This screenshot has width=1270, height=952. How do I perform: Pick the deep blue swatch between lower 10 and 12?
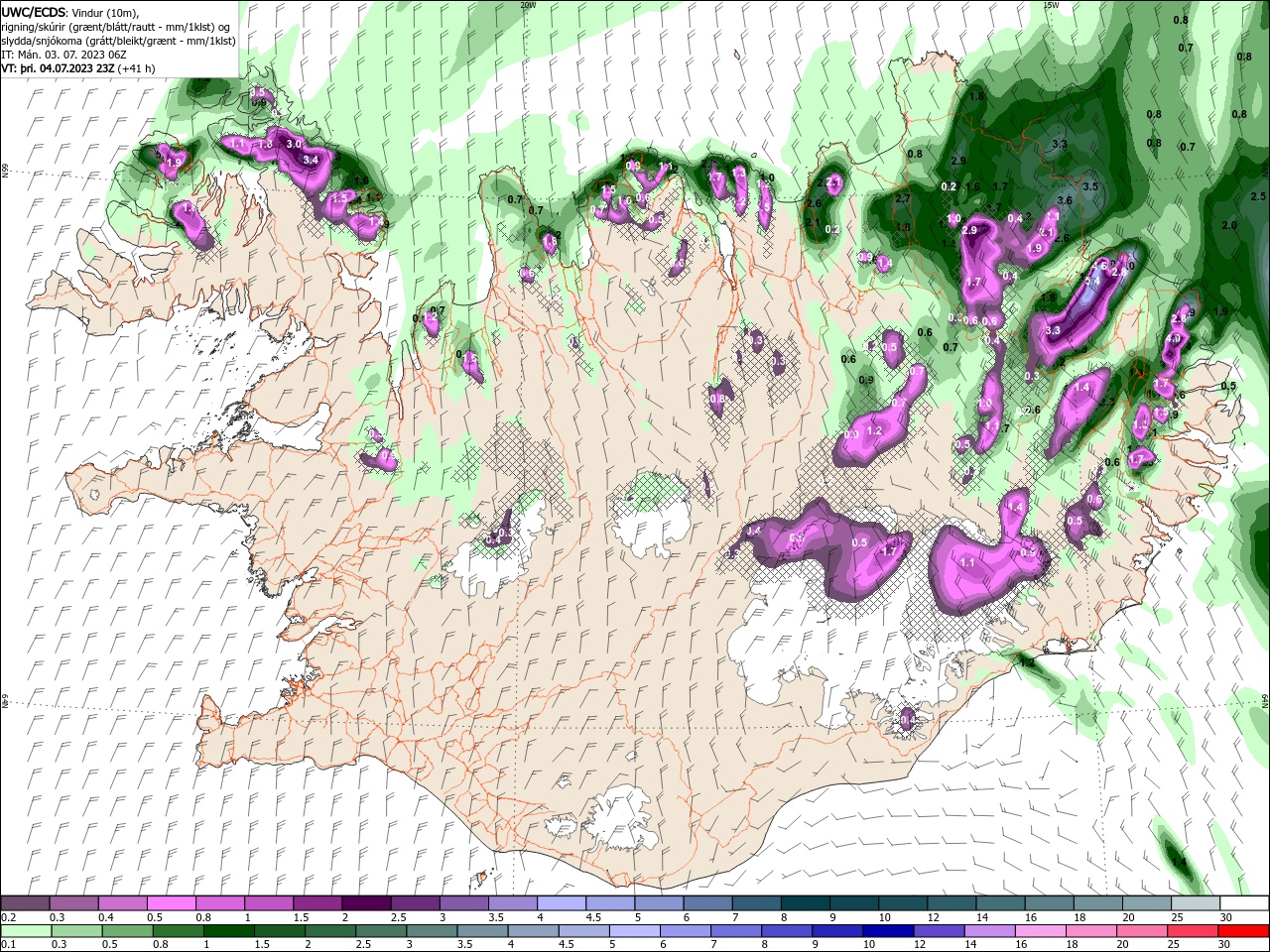(x=887, y=931)
